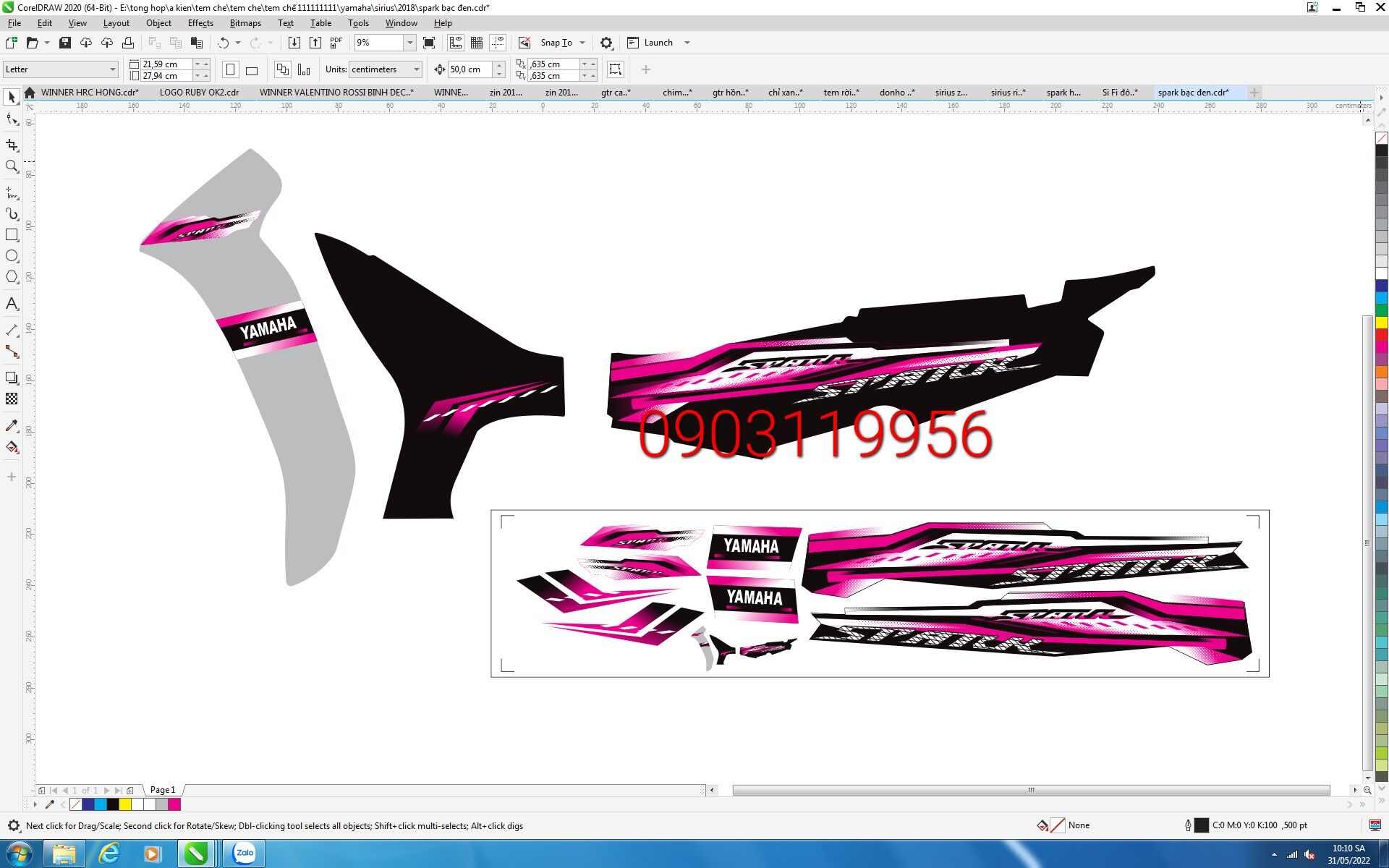Click the page width input field
Viewport: 1389px width, 868px height.
166,64
